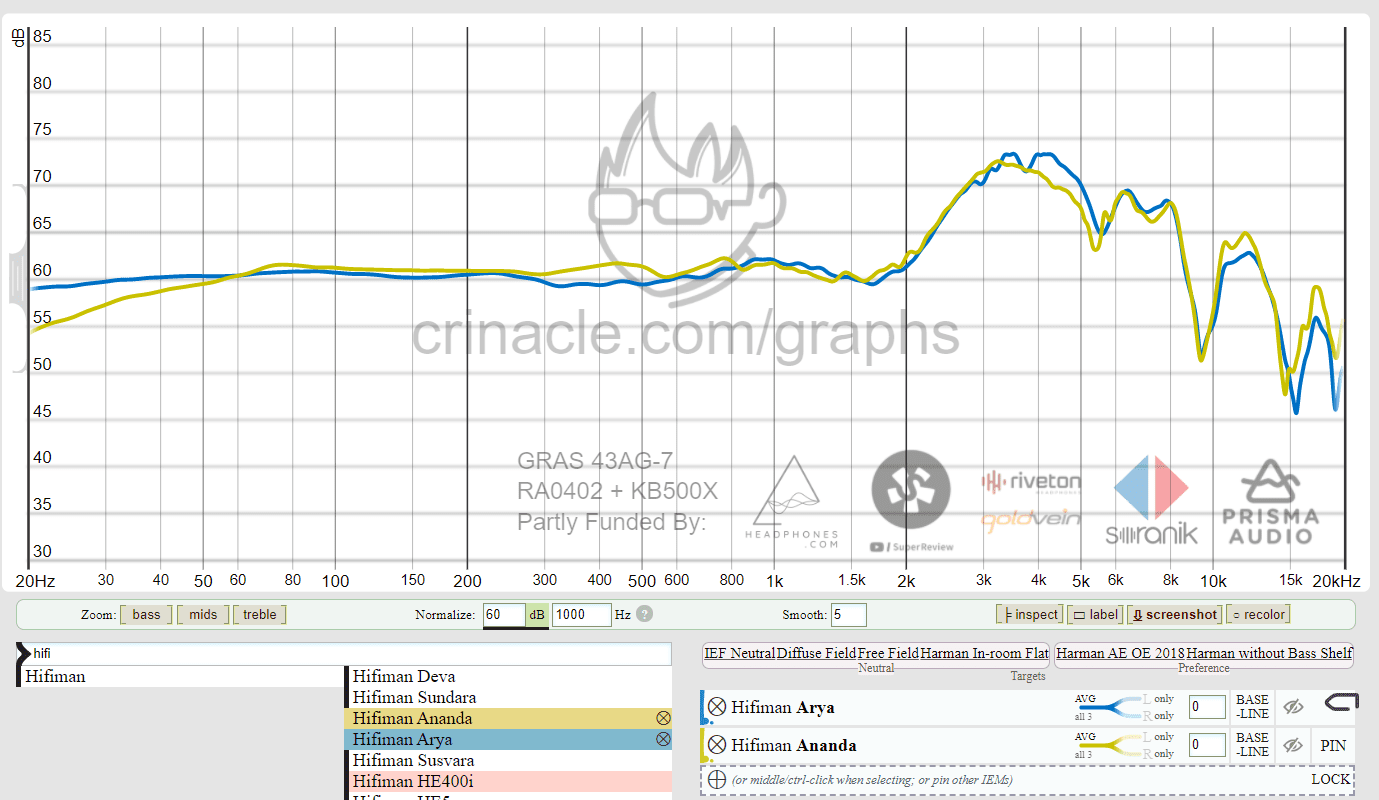The width and height of the screenshot is (1379, 800).
Task: Select Harman In-room Flat target
Action: coord(985,653)
